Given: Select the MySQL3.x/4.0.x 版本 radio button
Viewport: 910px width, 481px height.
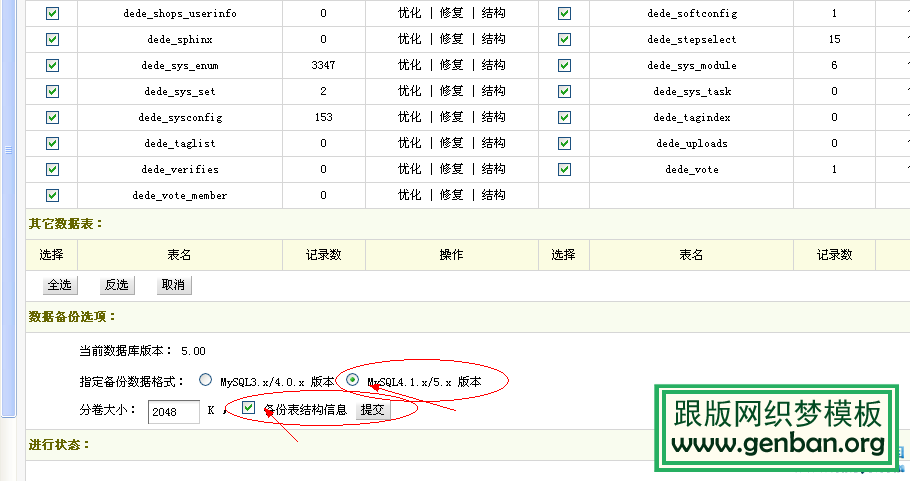Looking at the screenshot, I should coord(205,380).
